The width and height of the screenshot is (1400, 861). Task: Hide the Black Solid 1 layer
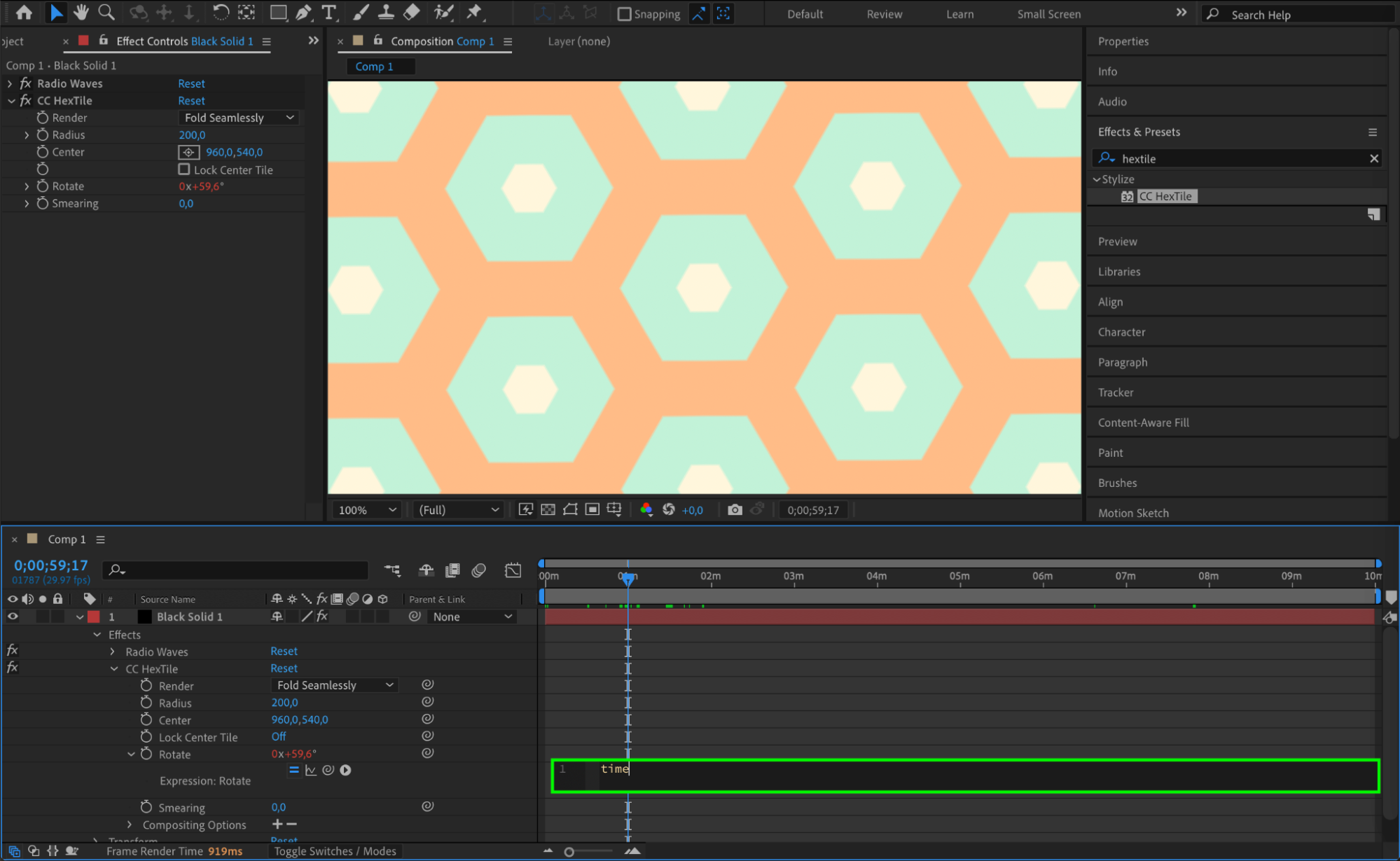tap(13, 617)
